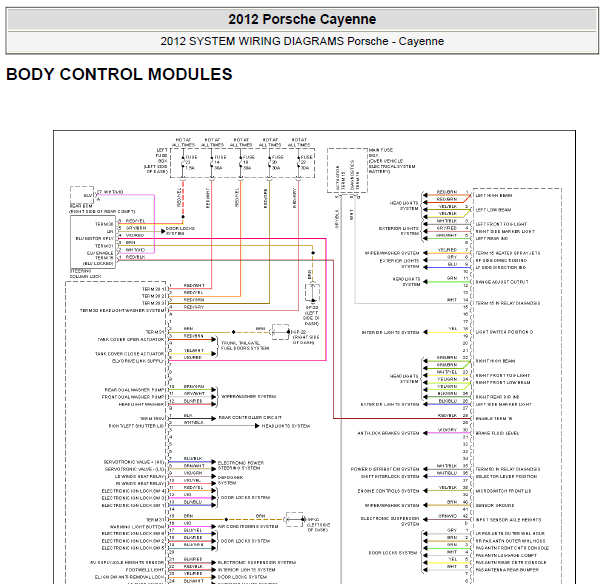Click the 'MICROSWITCH FRONT LID' label
The height and width of the screenshot is (584, 602).
pyautogui.click(x=504, y=491)
